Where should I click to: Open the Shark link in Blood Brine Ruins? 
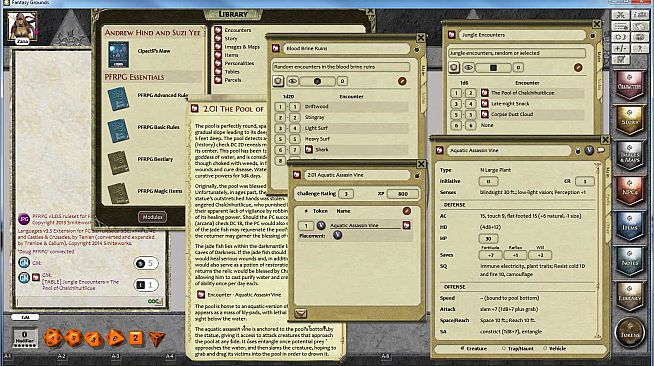[309, 149]
